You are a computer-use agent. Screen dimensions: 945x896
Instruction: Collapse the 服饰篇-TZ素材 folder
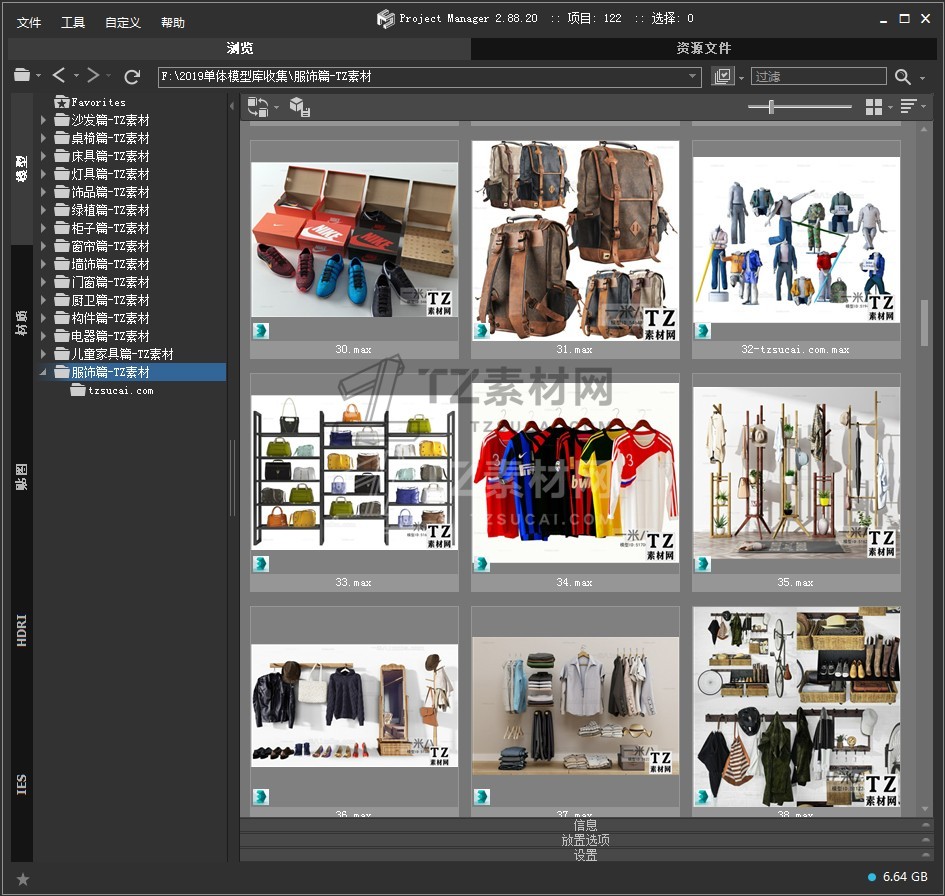point(43,372)
